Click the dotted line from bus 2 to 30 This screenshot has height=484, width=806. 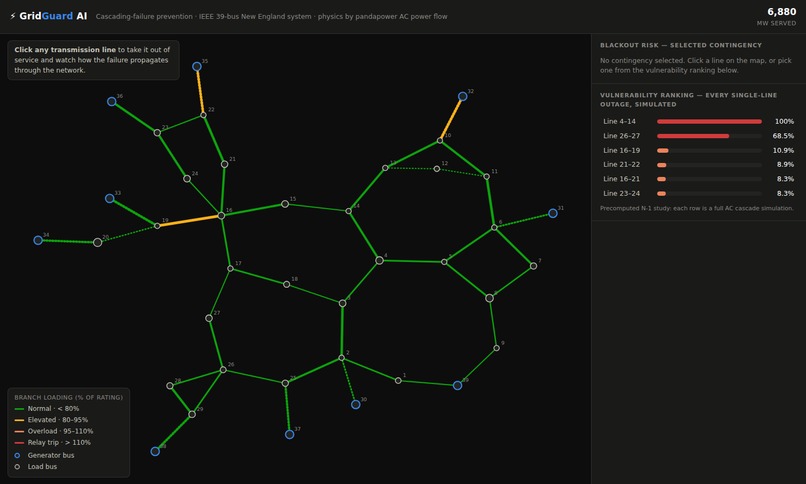349,381
